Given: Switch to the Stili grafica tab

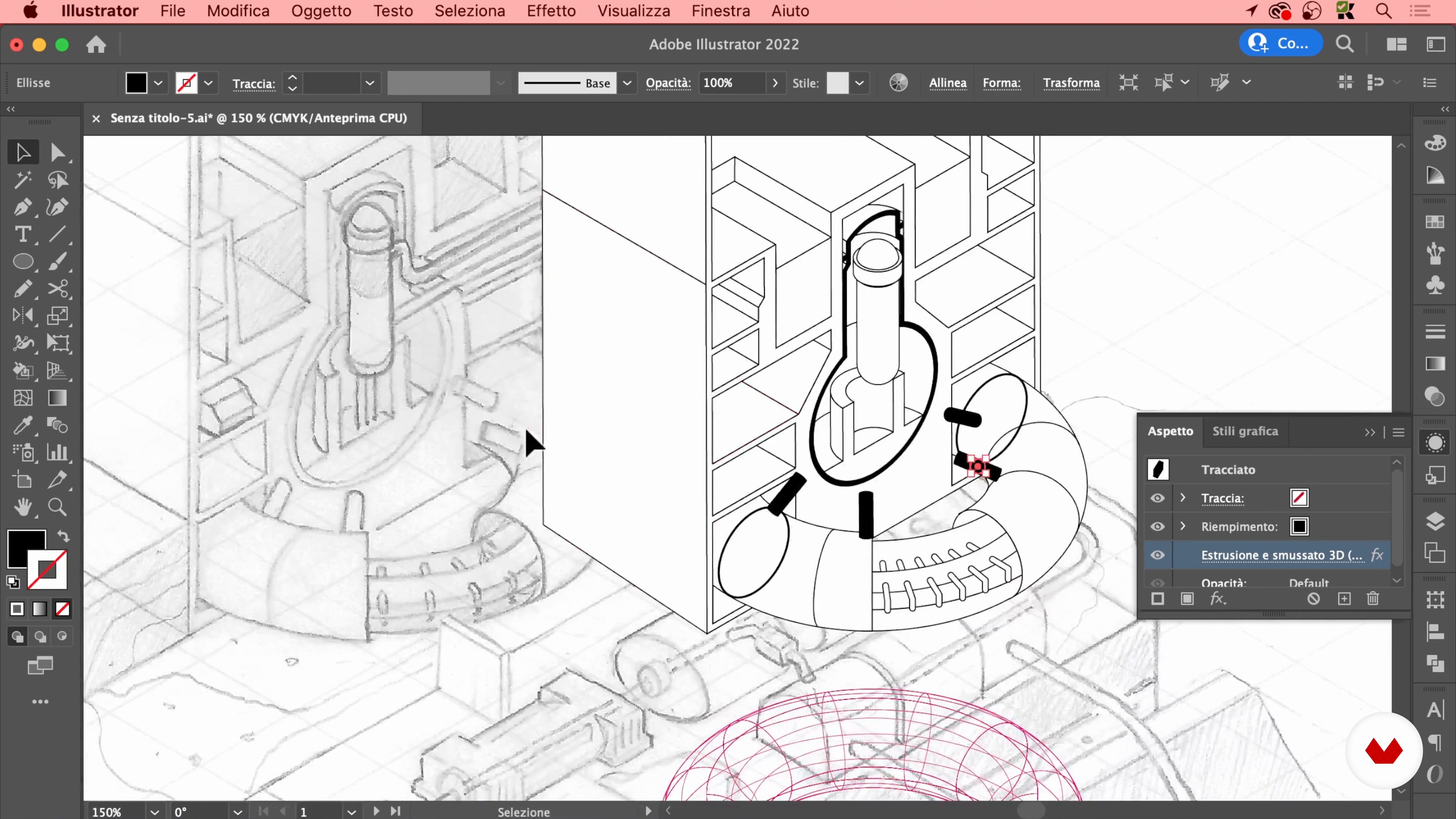Looking at the screenshot, I should [1245, 431].
